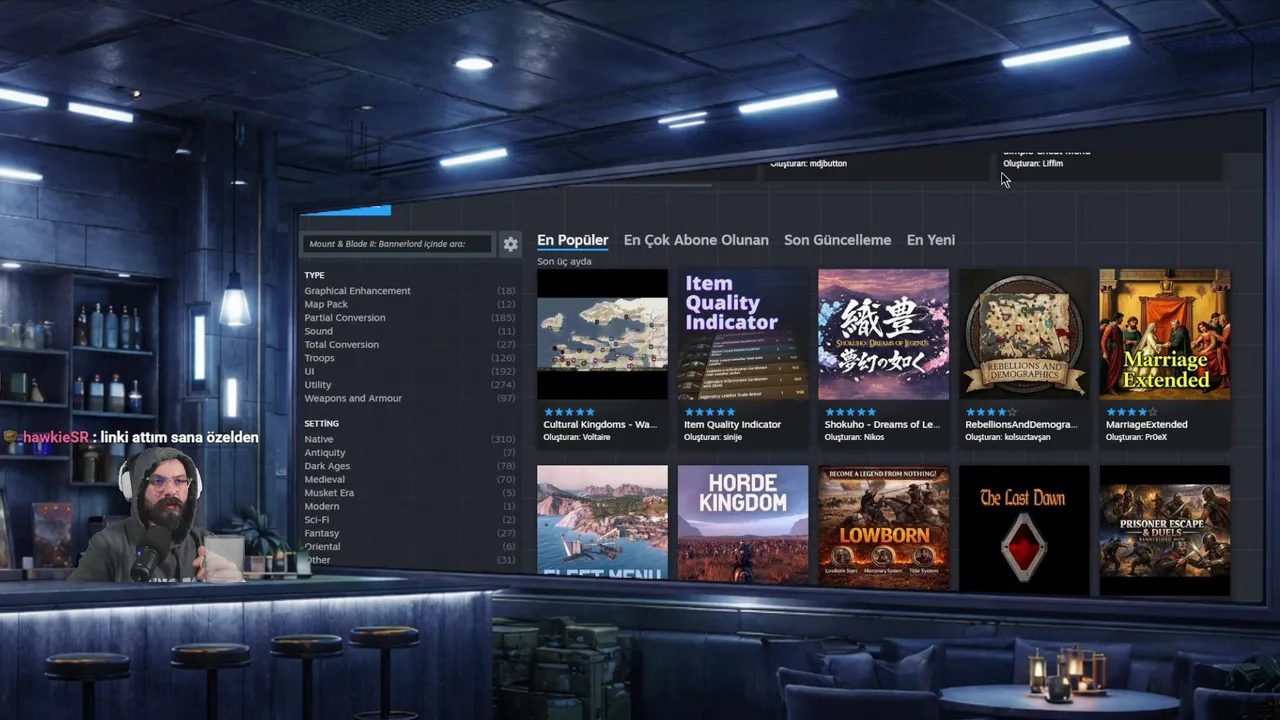
Task: Click the Cultural Kingdoms star rating
Action: pyautogui.click(x=569, y=412)
